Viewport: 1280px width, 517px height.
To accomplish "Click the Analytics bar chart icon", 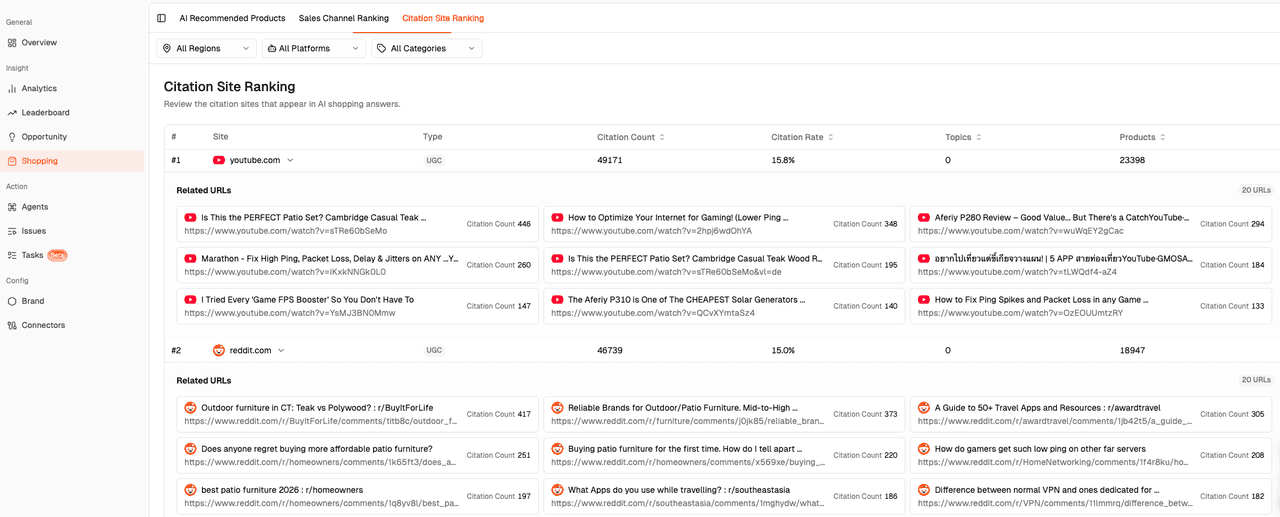I will [12, 88].
